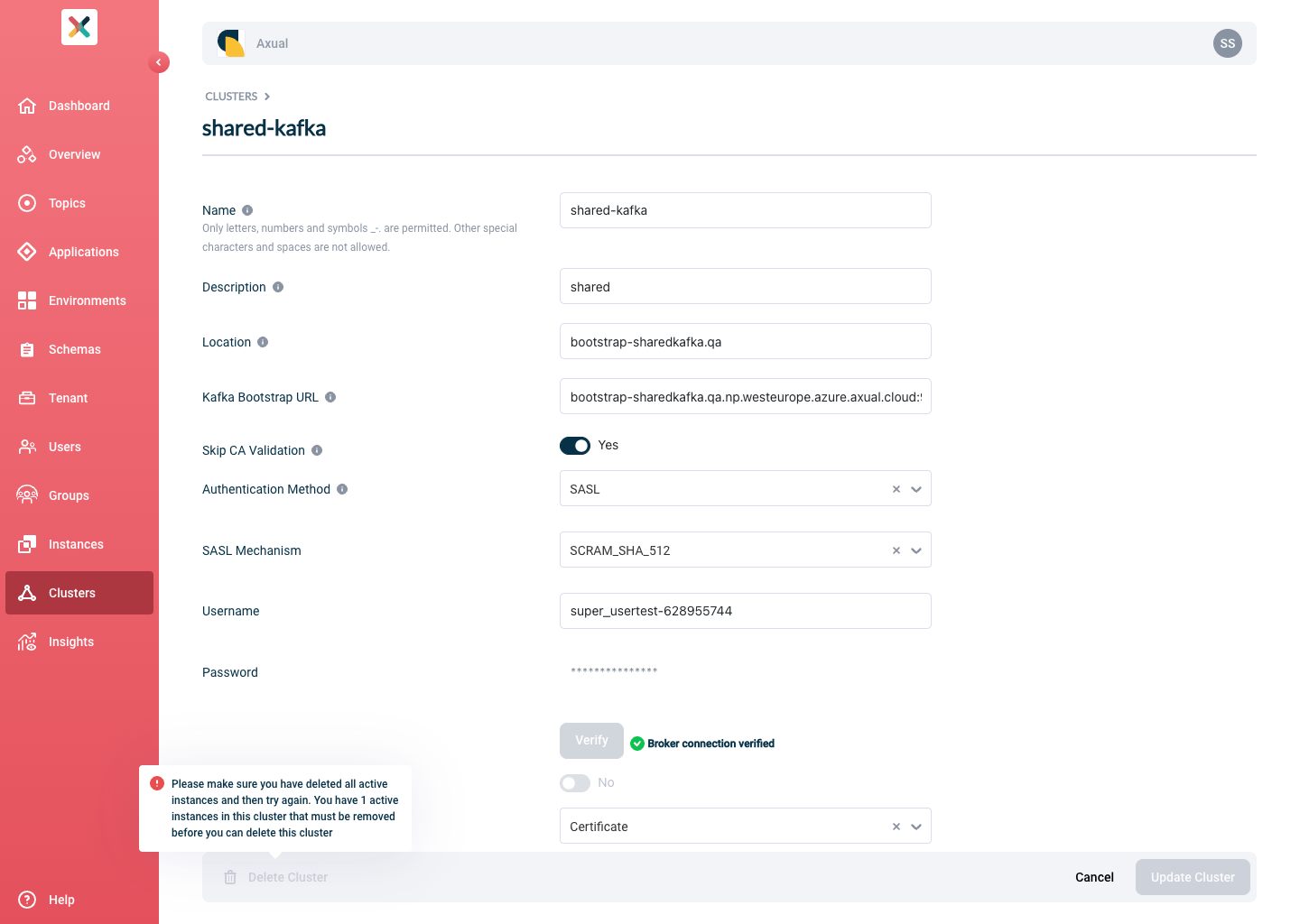Open the SCRAM_SHA_512 mechanism combo box
1300x924 pixels.
(746, 550)
